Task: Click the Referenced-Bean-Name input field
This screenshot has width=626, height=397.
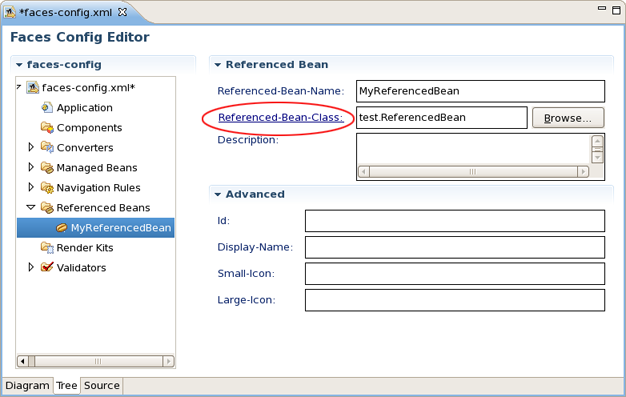Action: [x=480, y=91]
